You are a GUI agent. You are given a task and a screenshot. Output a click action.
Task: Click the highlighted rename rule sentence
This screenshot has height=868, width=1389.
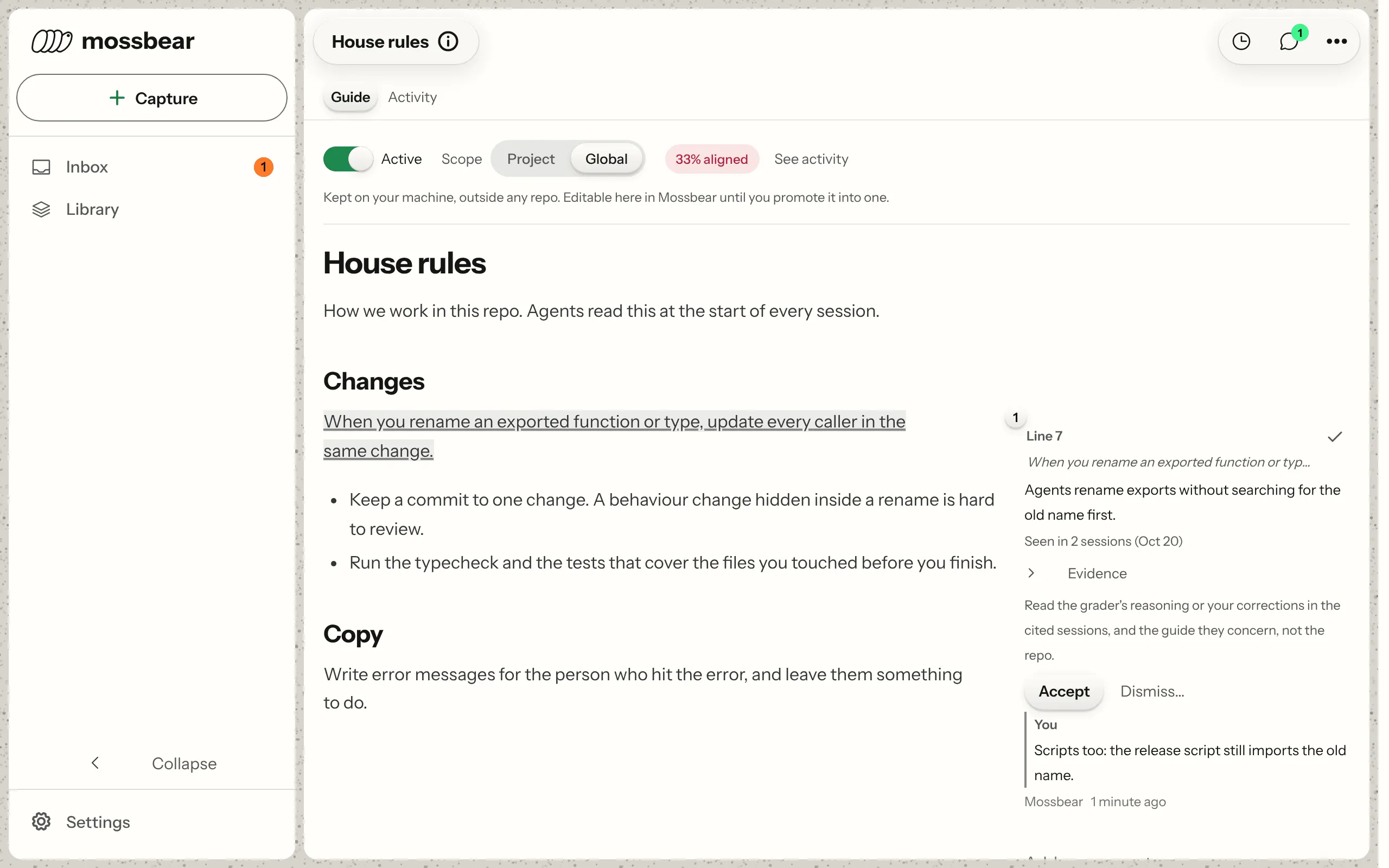(x=614, y=436)
